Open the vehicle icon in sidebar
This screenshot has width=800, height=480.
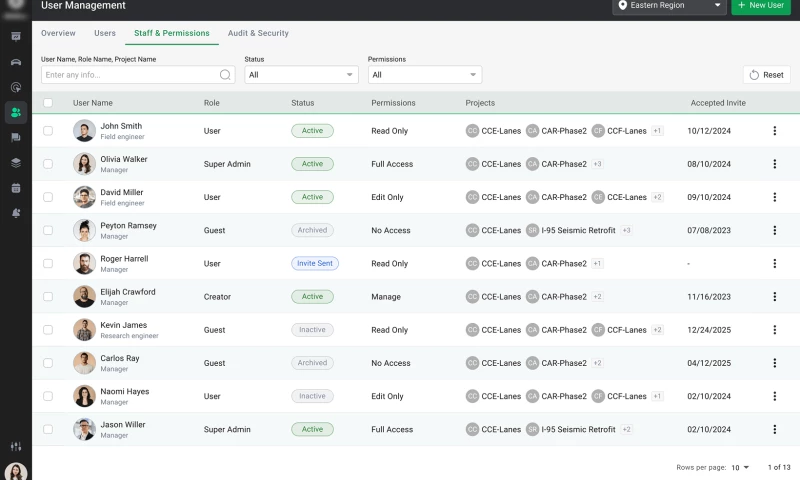(x=16, y=62)
